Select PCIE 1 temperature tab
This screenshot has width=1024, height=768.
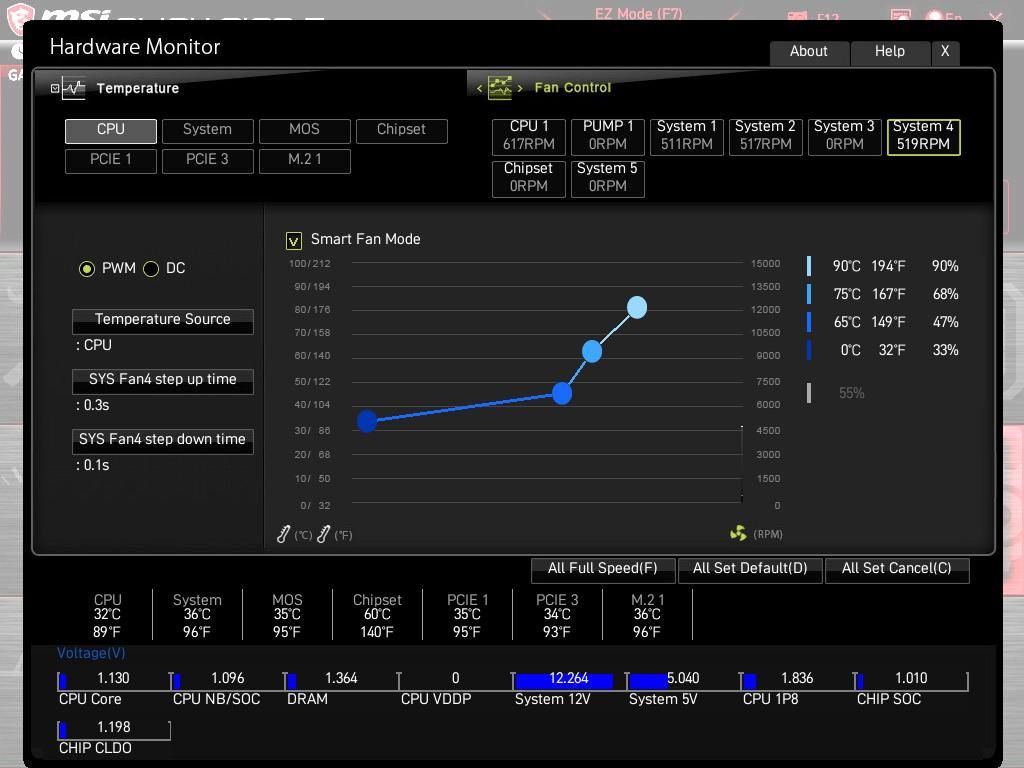point(111,161)
